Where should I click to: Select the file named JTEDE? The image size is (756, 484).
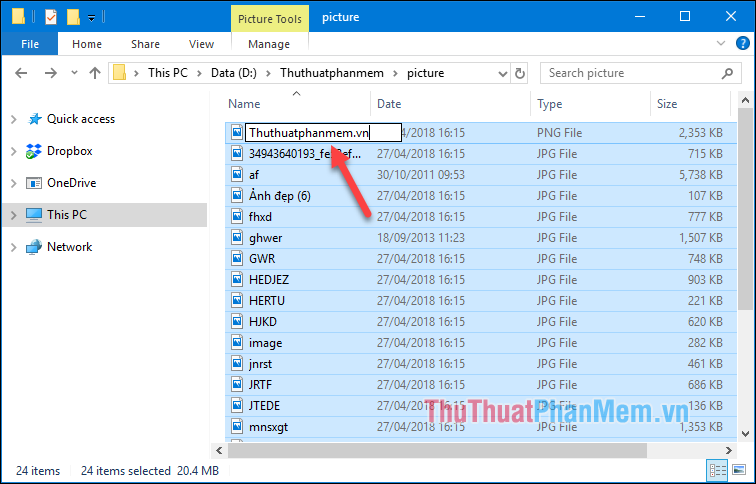[264, 406]
